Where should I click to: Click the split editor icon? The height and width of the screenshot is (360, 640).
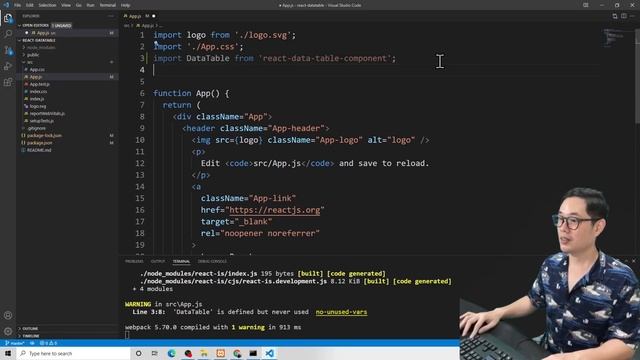tap(624, 16)
